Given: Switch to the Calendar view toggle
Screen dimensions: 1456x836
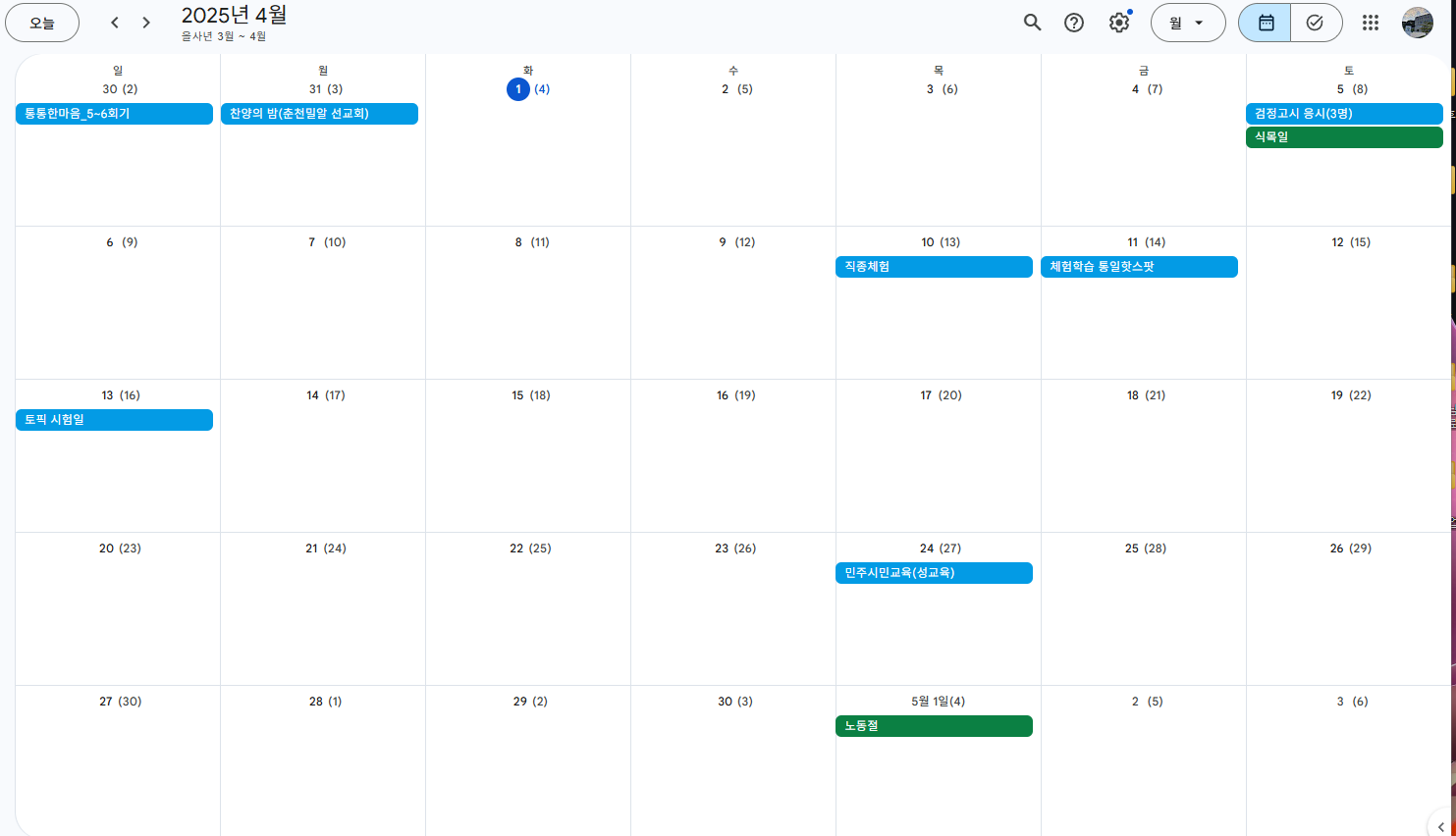Looking at the screenshot, I should click(1266, 23).
